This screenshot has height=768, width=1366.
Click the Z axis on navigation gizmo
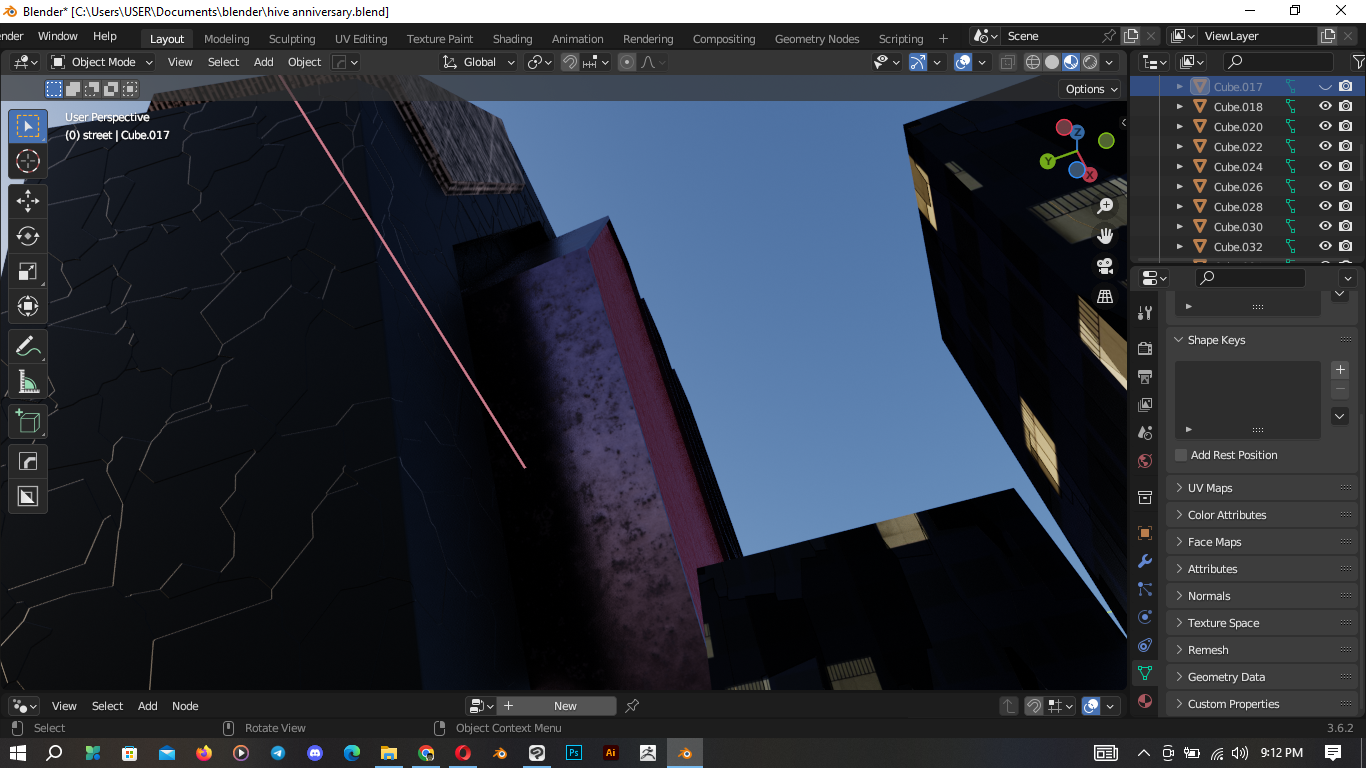tap(1077, 131)
